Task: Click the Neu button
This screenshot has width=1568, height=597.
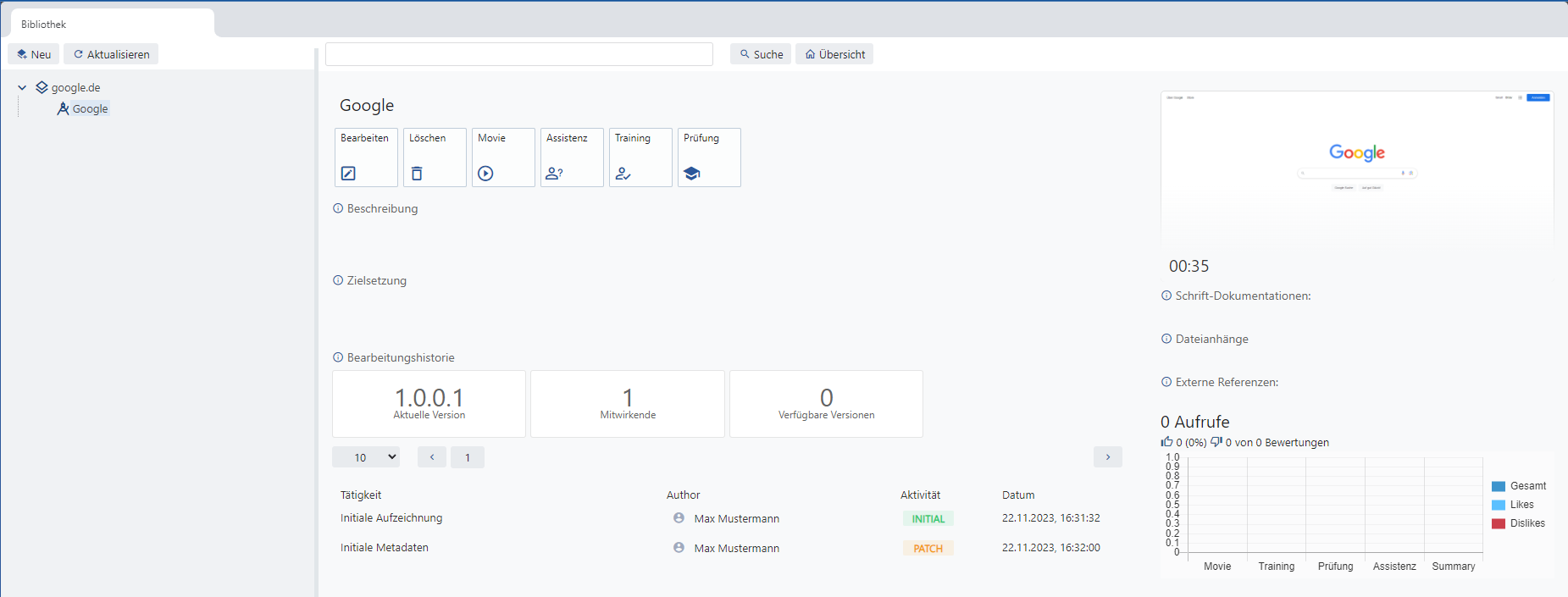Action: coord(34,54)
